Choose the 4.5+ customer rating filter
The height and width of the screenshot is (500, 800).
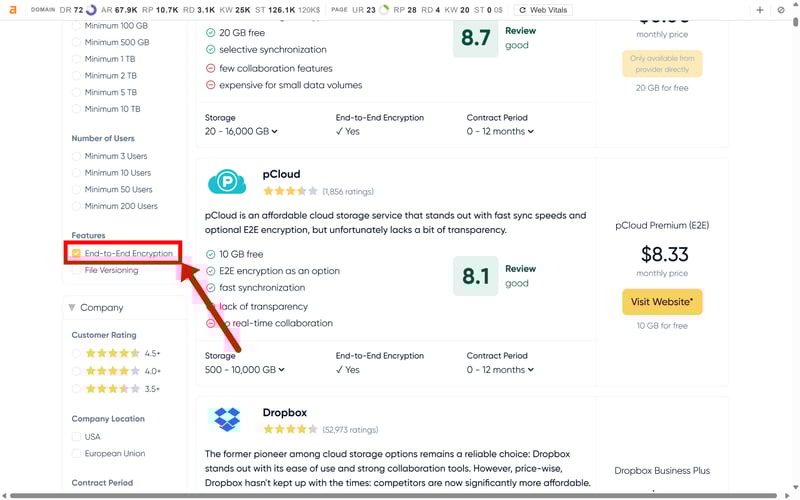pyautogui.click(x=77, y=353)
